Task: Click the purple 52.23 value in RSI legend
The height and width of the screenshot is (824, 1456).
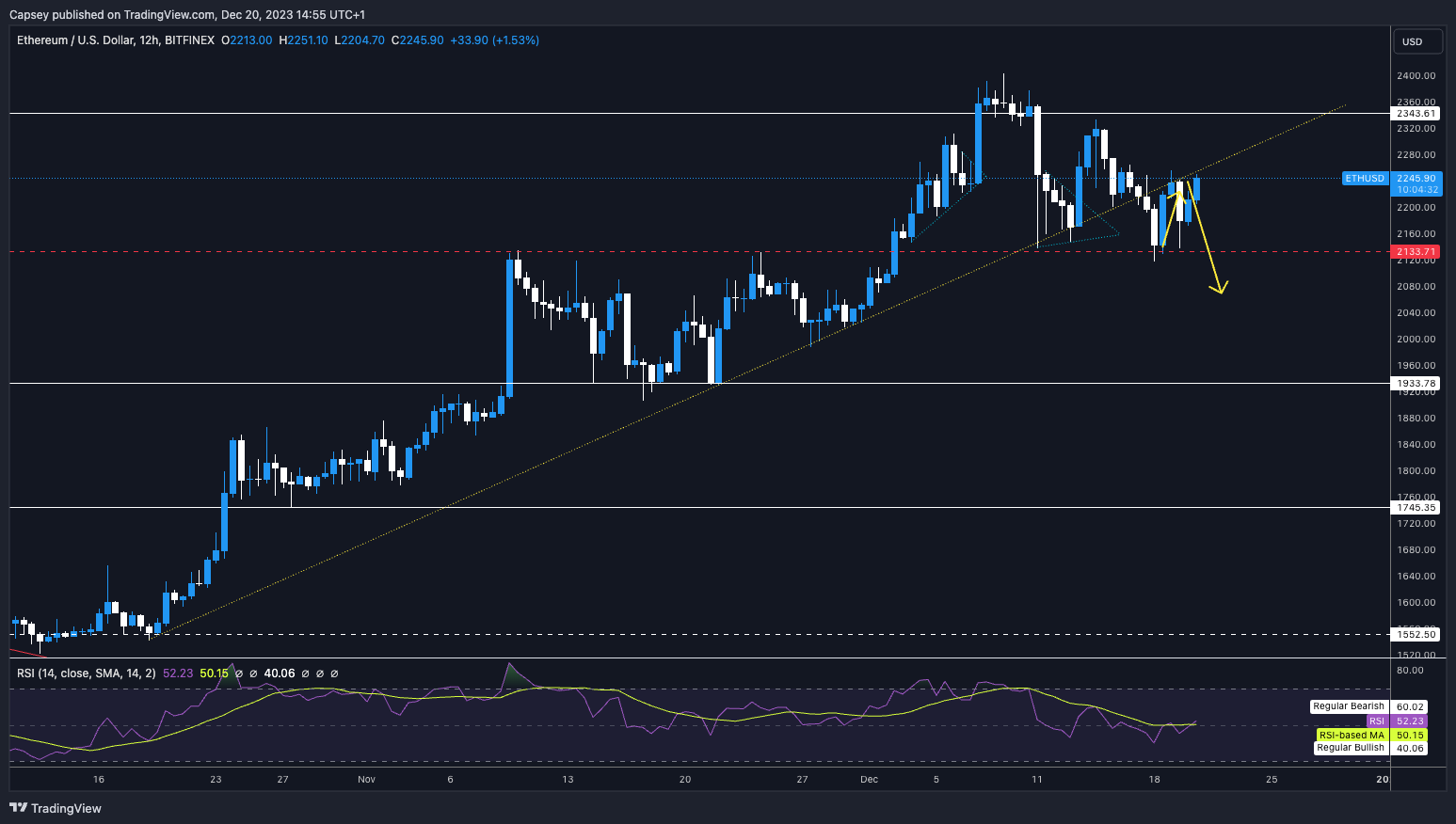Action: tap(178, 673)
